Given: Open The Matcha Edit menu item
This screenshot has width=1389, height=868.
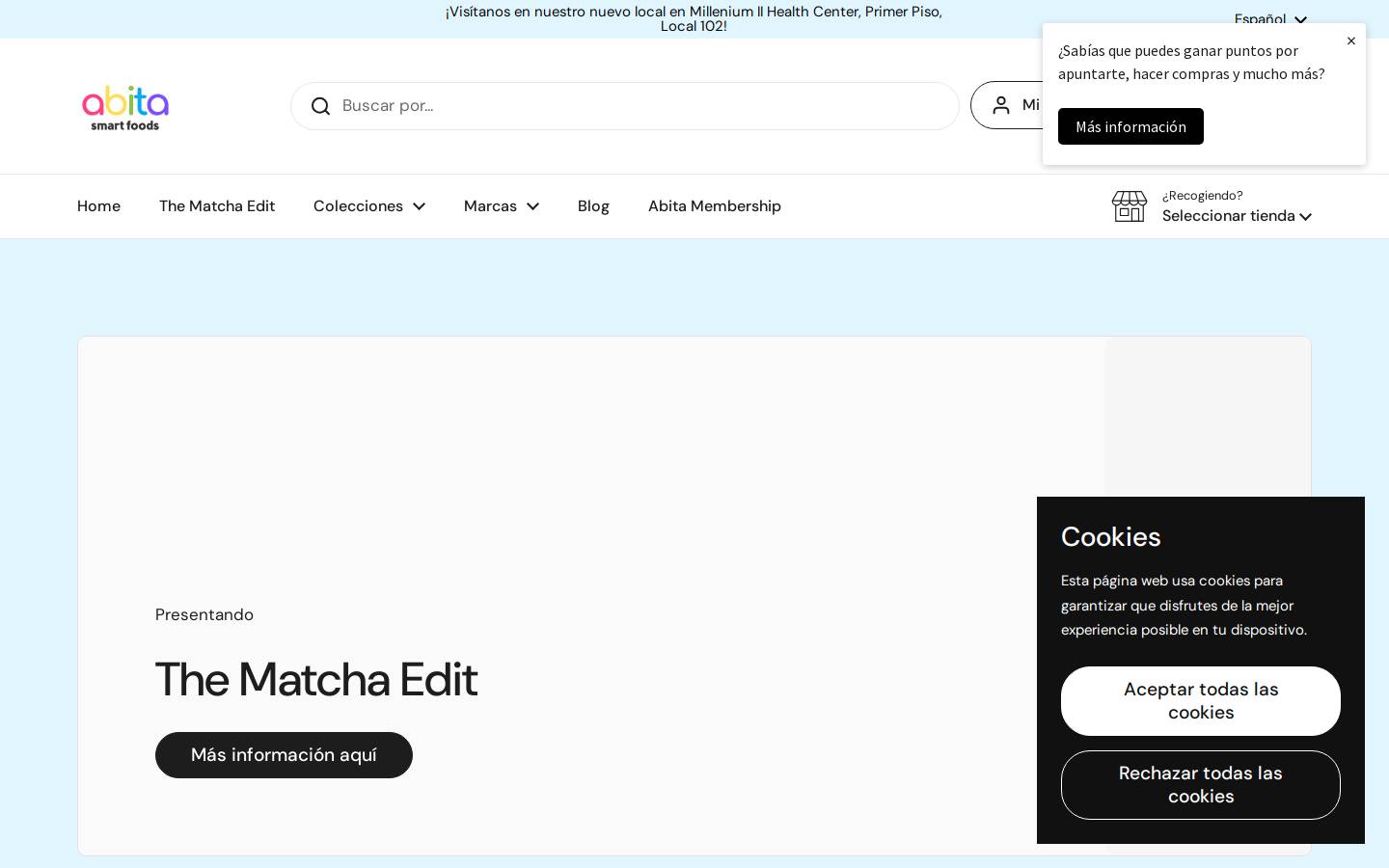Looking at the screenshot, I should tap(217, 206).
